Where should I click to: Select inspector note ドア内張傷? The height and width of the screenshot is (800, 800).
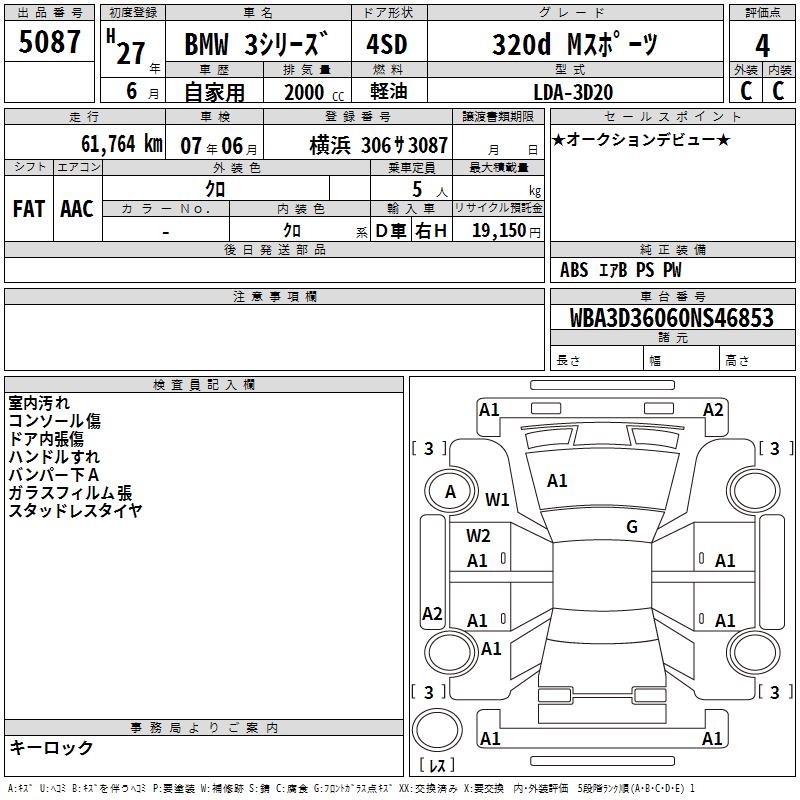(x=46, y=439)
